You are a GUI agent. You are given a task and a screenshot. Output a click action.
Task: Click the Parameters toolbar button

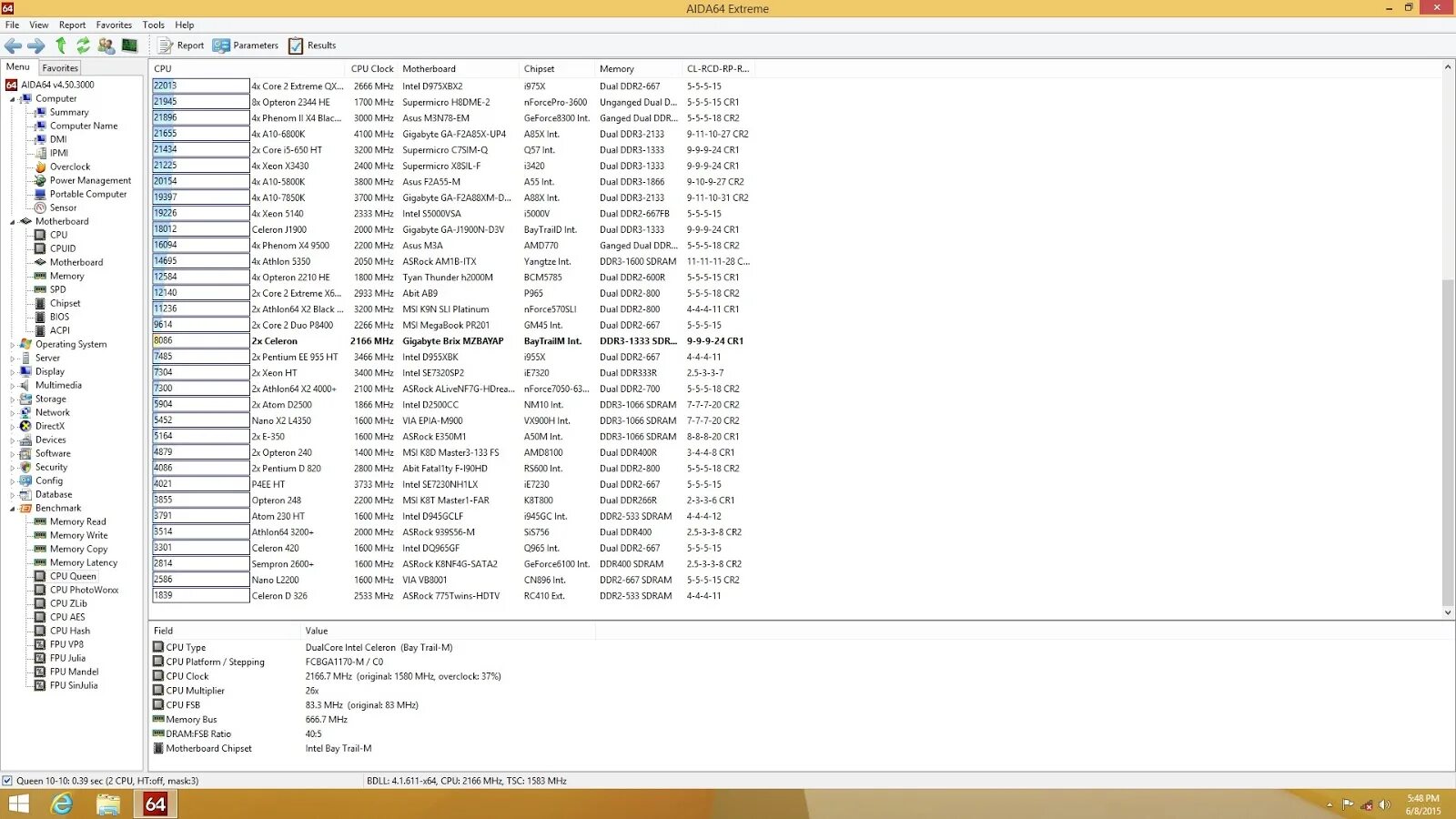click(246, 45)
